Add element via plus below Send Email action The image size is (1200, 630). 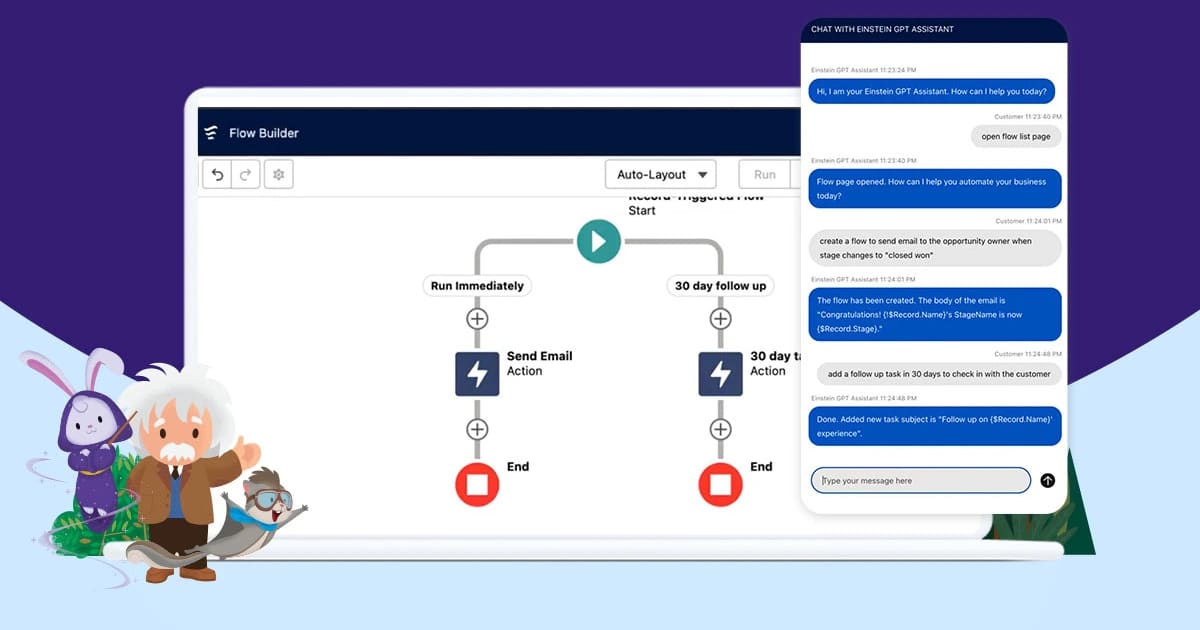tap(477, 429)
